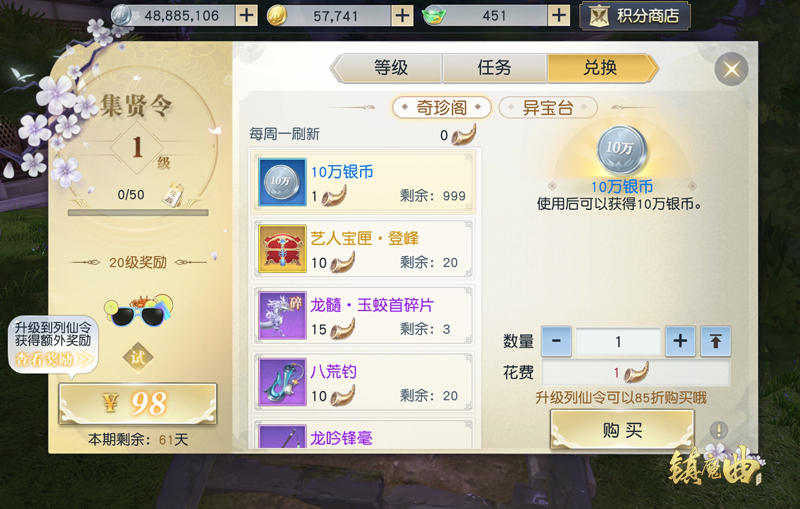
Task: Select the 奇珍阁 sub-tab
Action: 441,108
